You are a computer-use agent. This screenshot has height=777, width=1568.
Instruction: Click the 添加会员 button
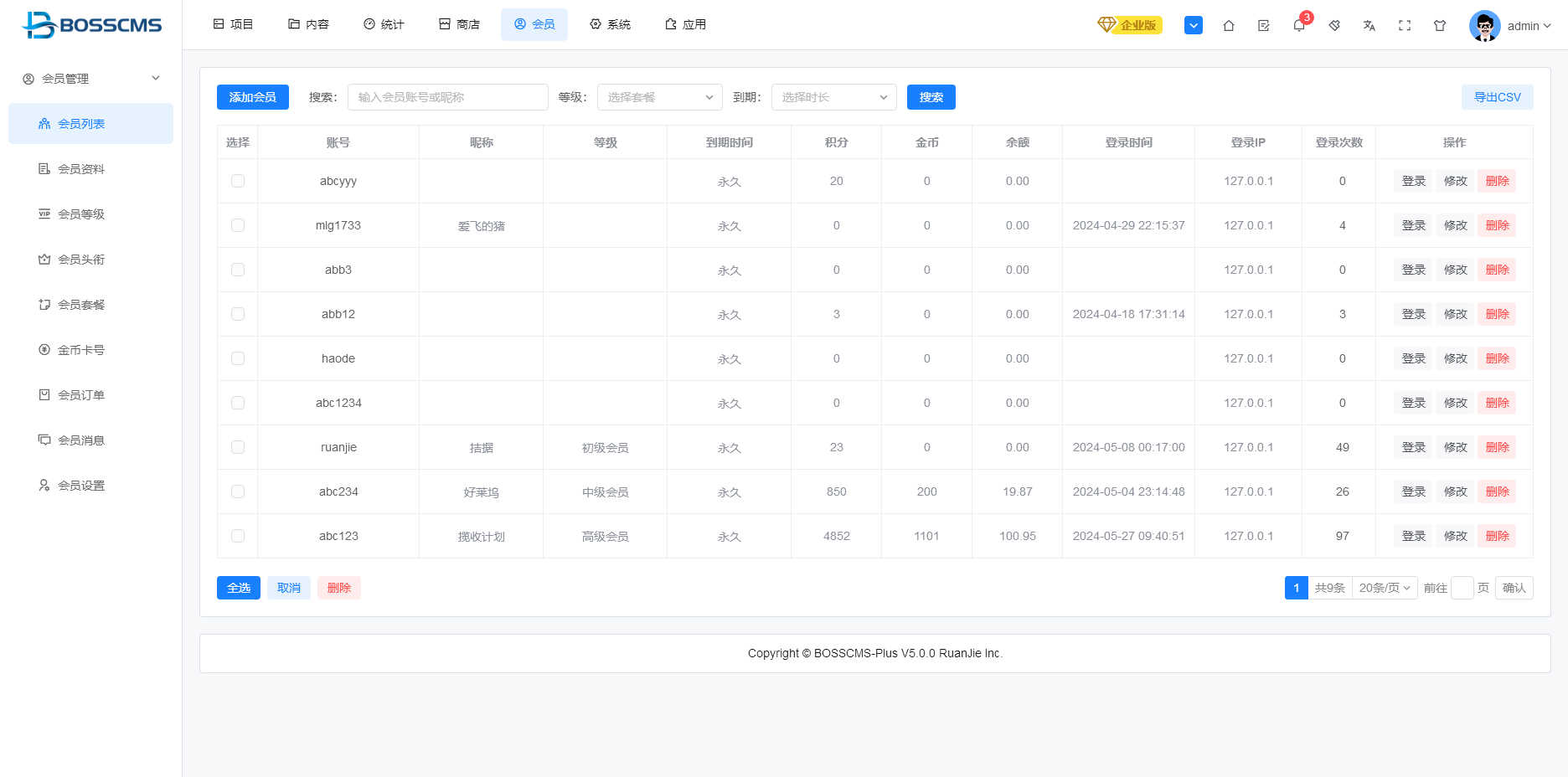253,97
